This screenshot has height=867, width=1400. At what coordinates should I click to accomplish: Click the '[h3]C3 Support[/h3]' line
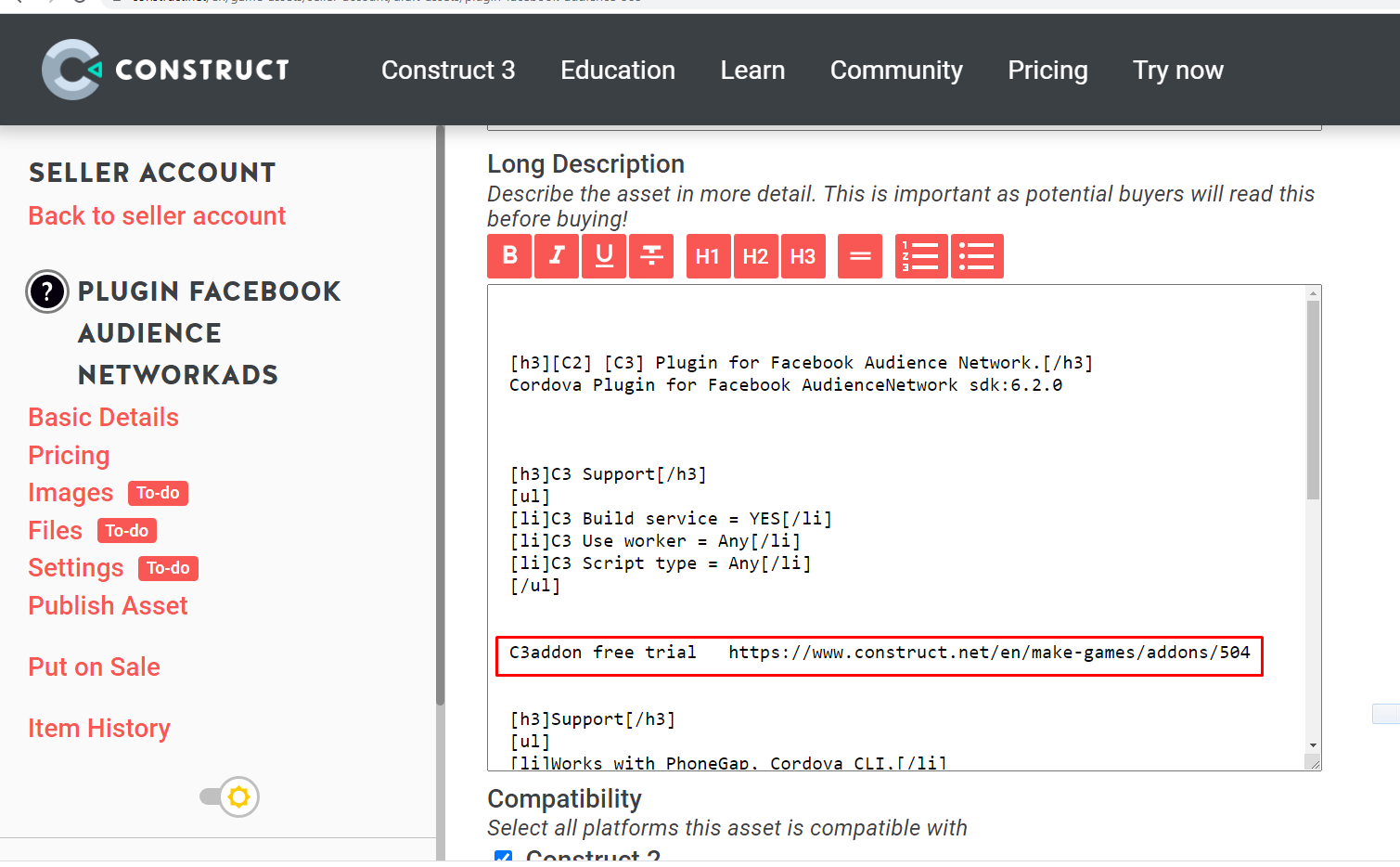tap(608, 474)
